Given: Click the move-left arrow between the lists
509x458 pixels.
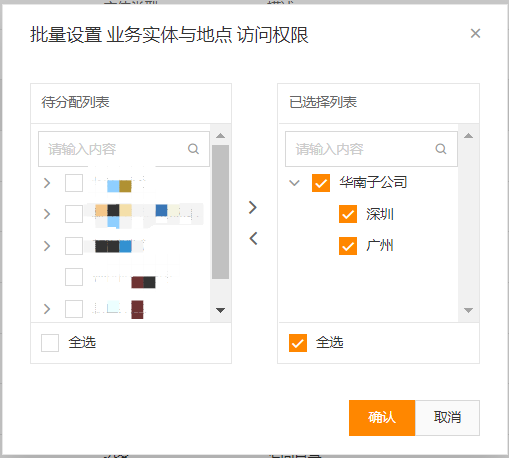Looking at the screenshot, I should [x=253, y=238].
